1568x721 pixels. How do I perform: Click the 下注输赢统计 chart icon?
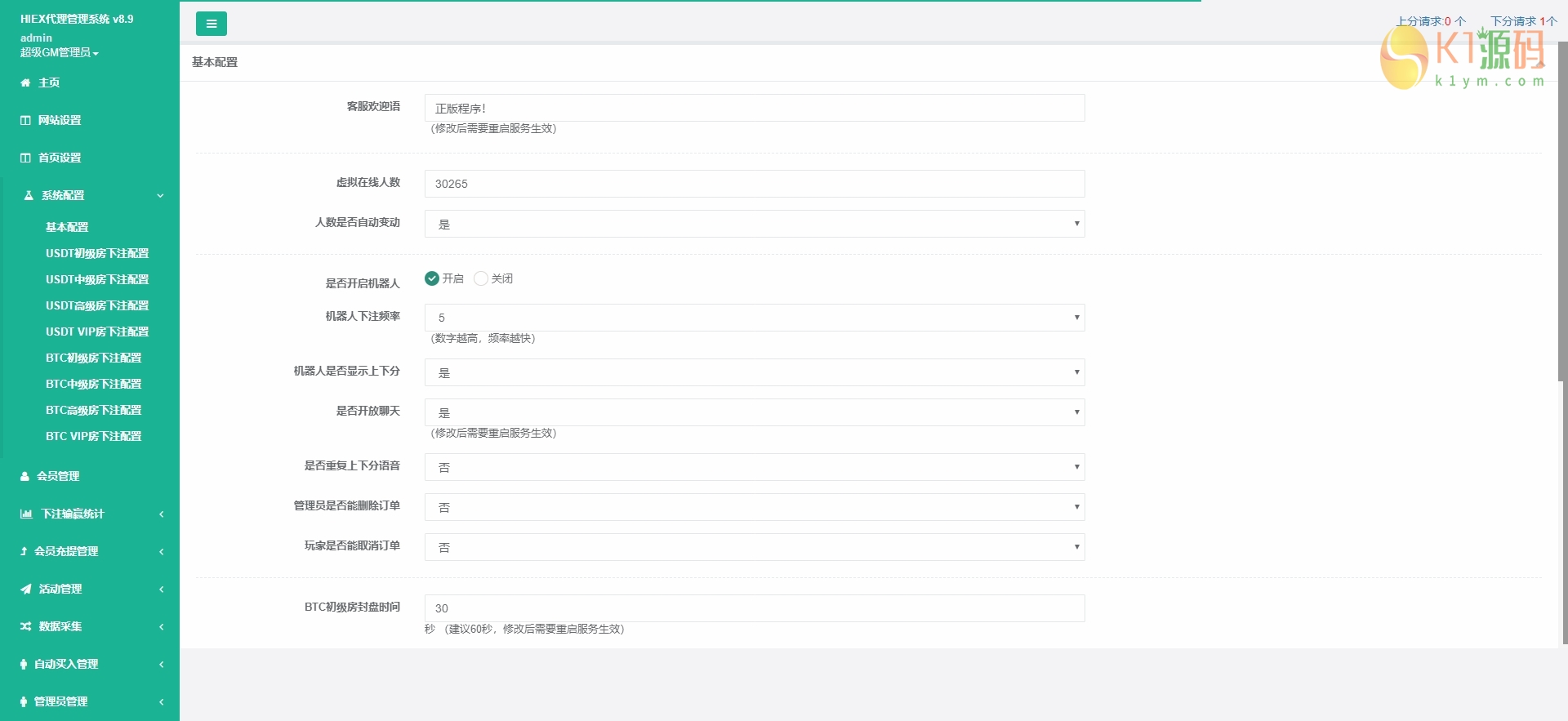point(26,514)
